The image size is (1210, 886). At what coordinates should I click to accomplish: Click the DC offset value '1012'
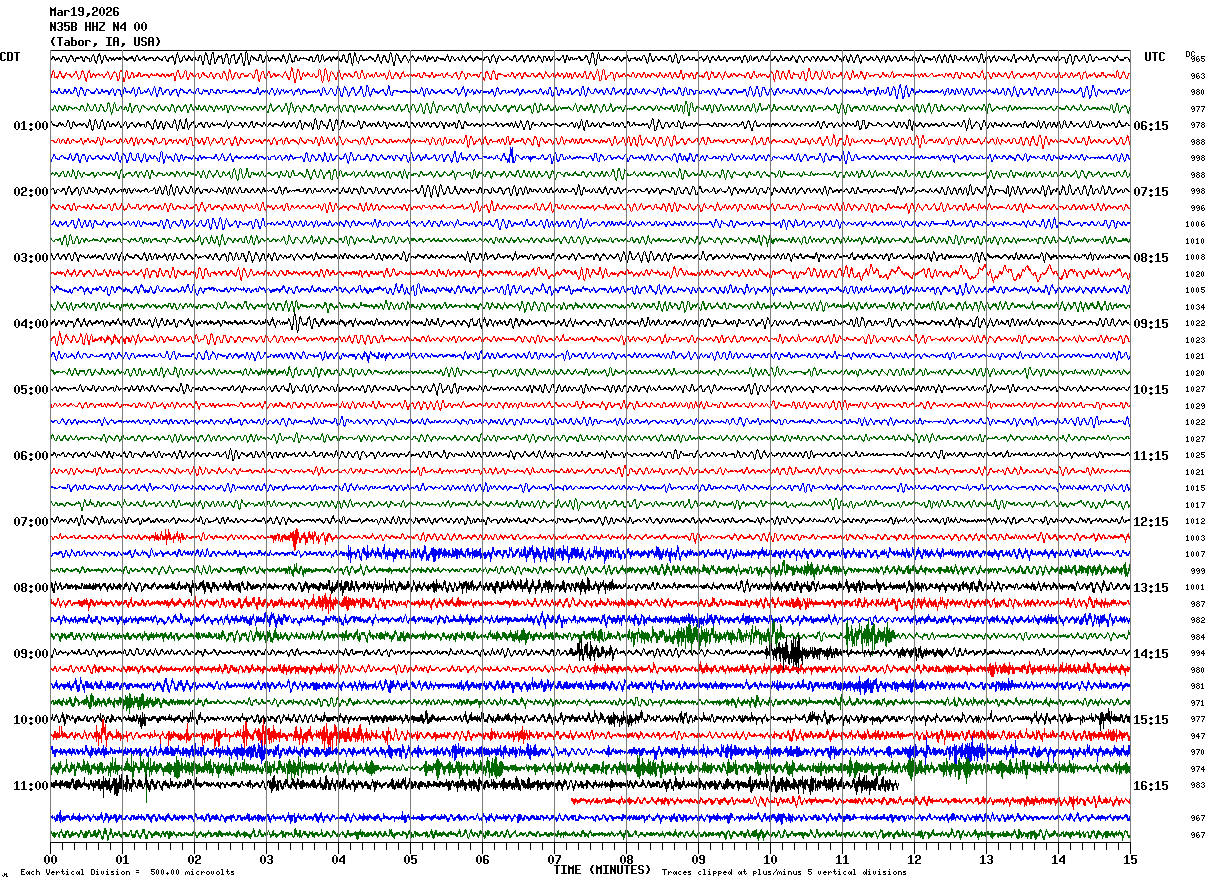click(x=1195, y=522)
